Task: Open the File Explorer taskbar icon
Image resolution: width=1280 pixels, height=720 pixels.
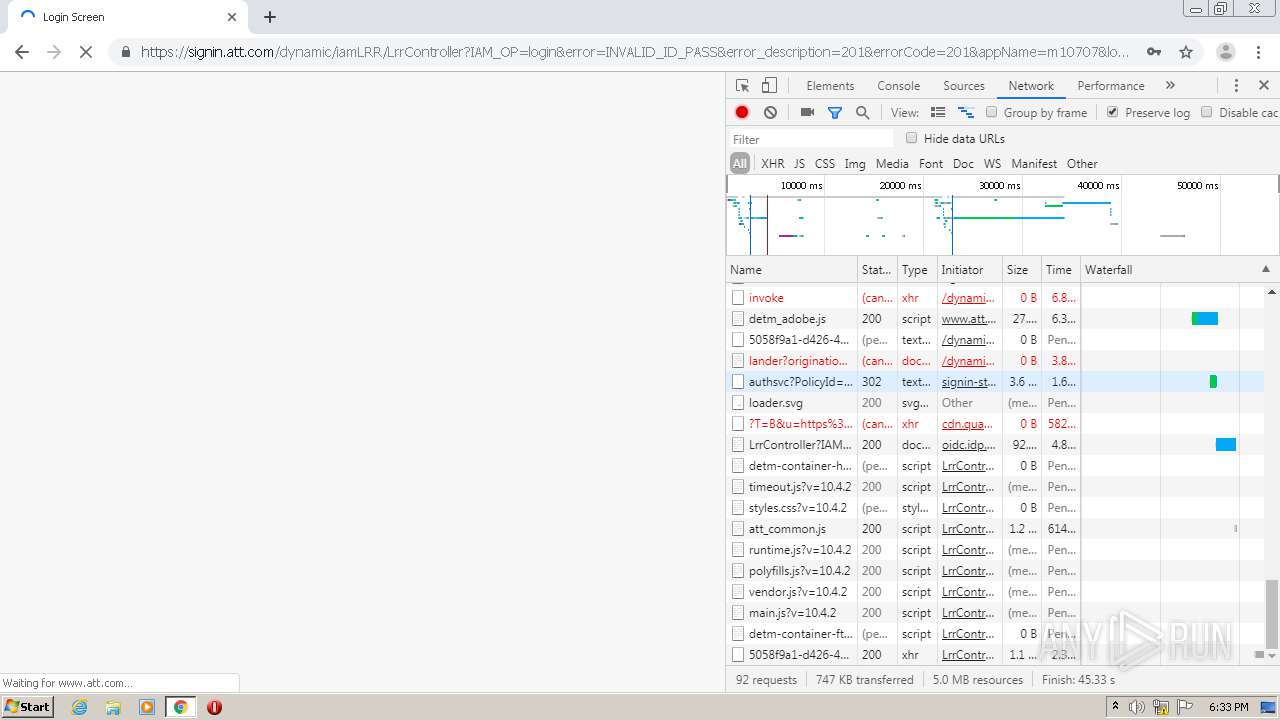Action: [113, 707]
